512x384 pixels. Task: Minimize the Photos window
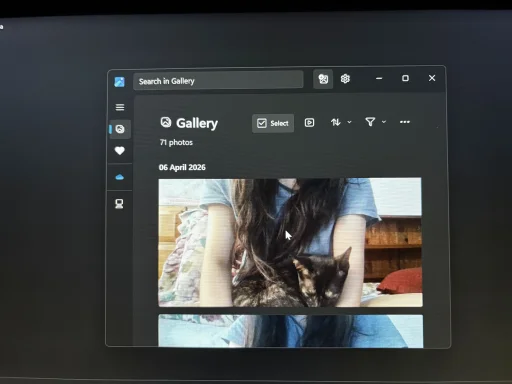click(x=379, y=79)
